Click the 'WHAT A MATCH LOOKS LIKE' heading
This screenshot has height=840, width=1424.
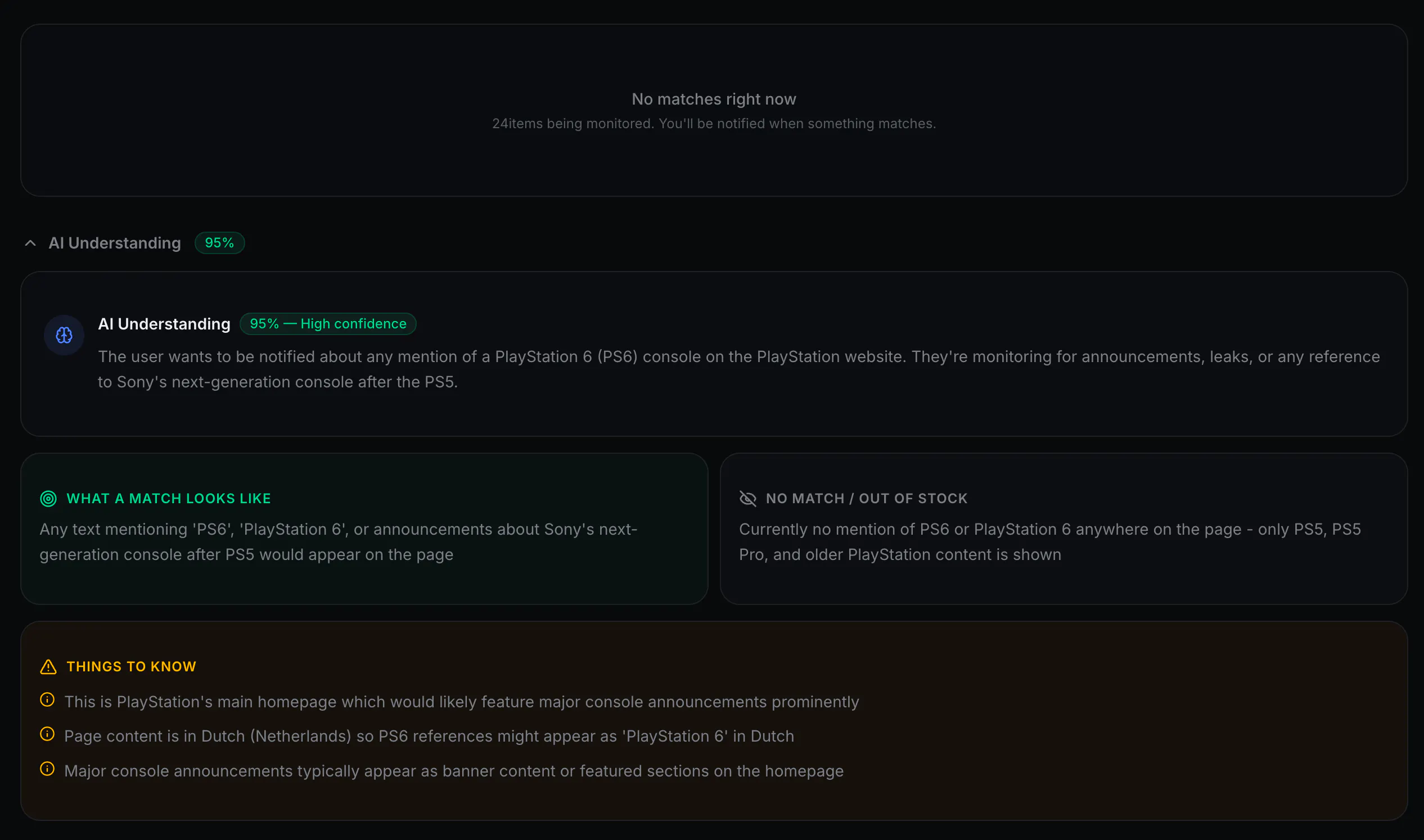(x=169, y=499)
